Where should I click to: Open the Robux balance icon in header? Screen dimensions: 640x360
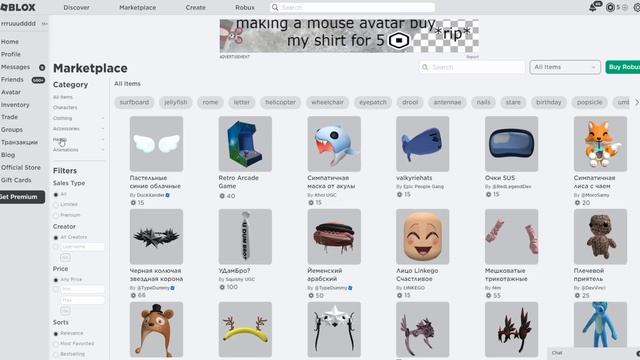[610, 7]
